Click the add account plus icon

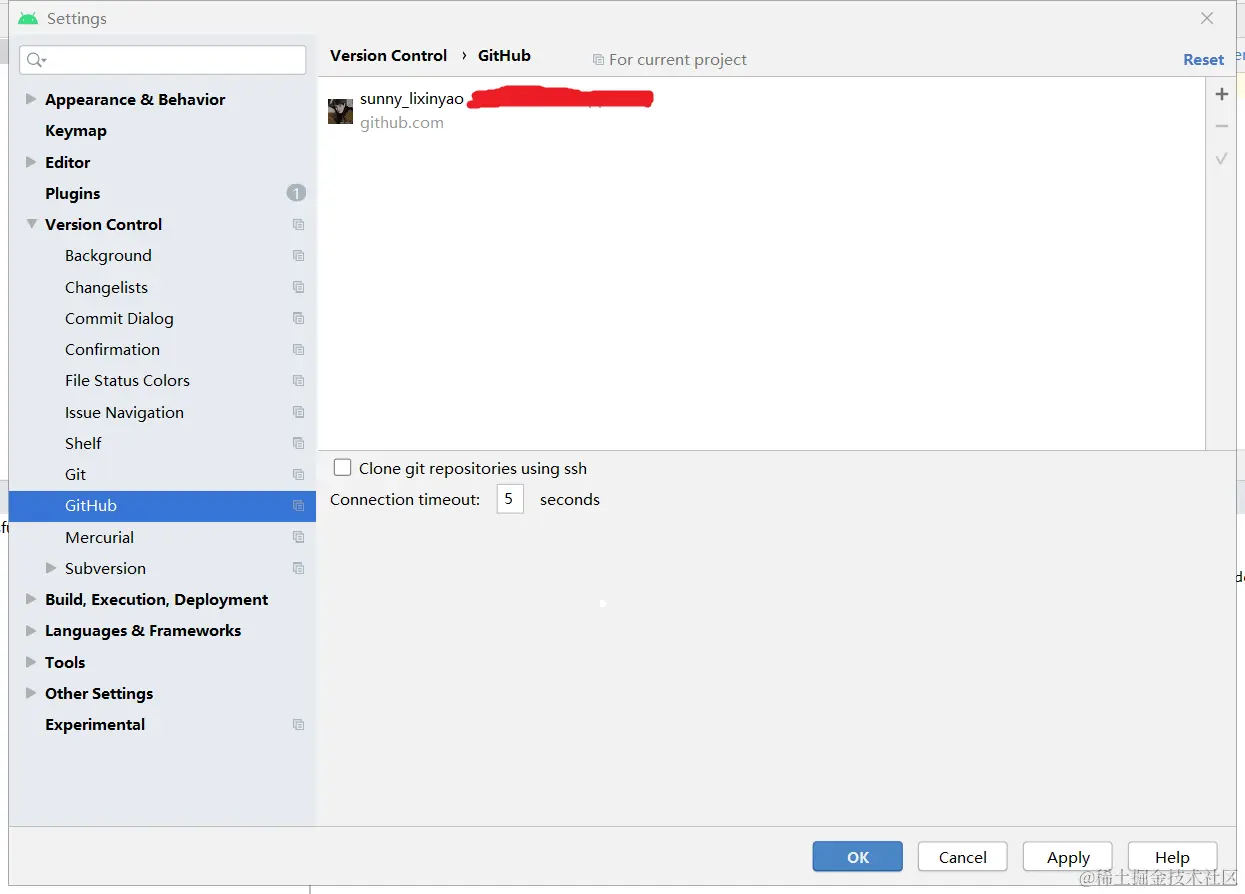coord(1221,94)
